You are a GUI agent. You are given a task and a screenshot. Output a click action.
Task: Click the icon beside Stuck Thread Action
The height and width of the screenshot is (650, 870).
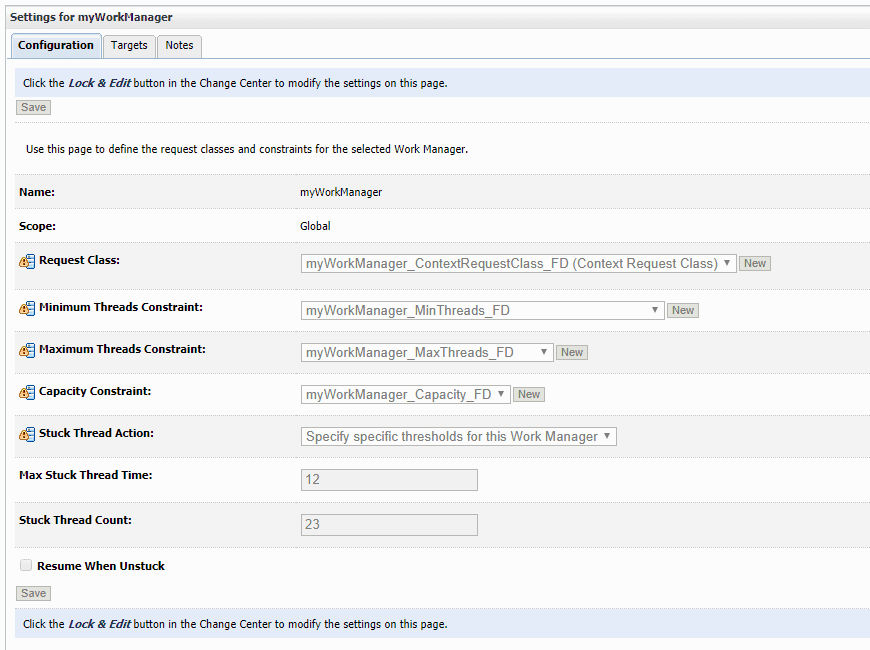27,434
